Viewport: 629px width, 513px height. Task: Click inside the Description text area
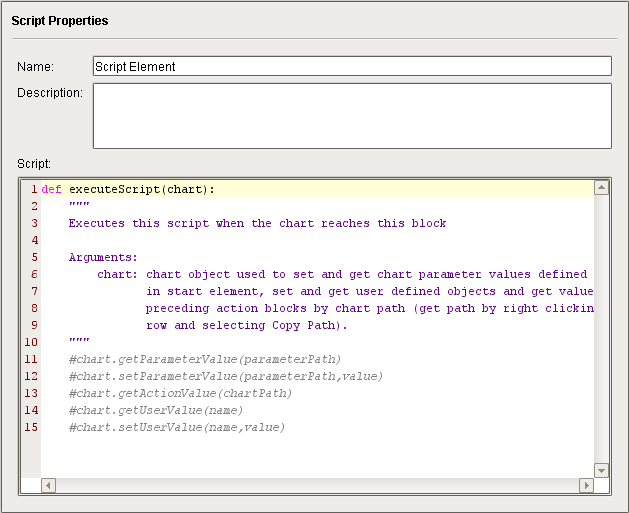pos(350,115)
